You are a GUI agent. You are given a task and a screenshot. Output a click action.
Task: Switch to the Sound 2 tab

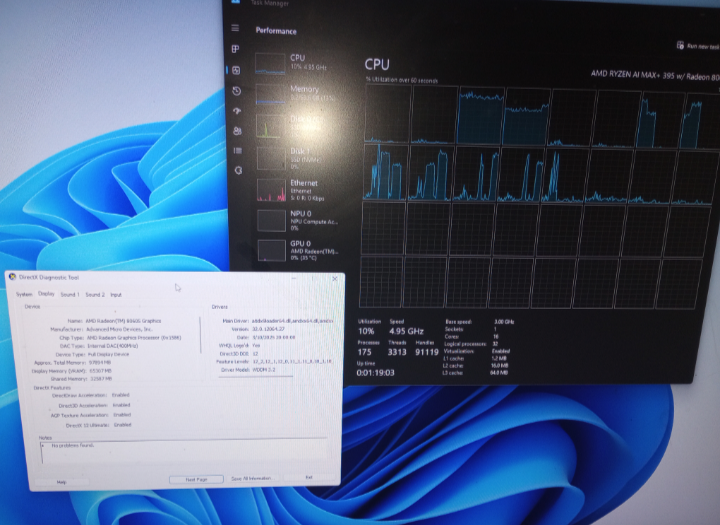tap(95, 294)
